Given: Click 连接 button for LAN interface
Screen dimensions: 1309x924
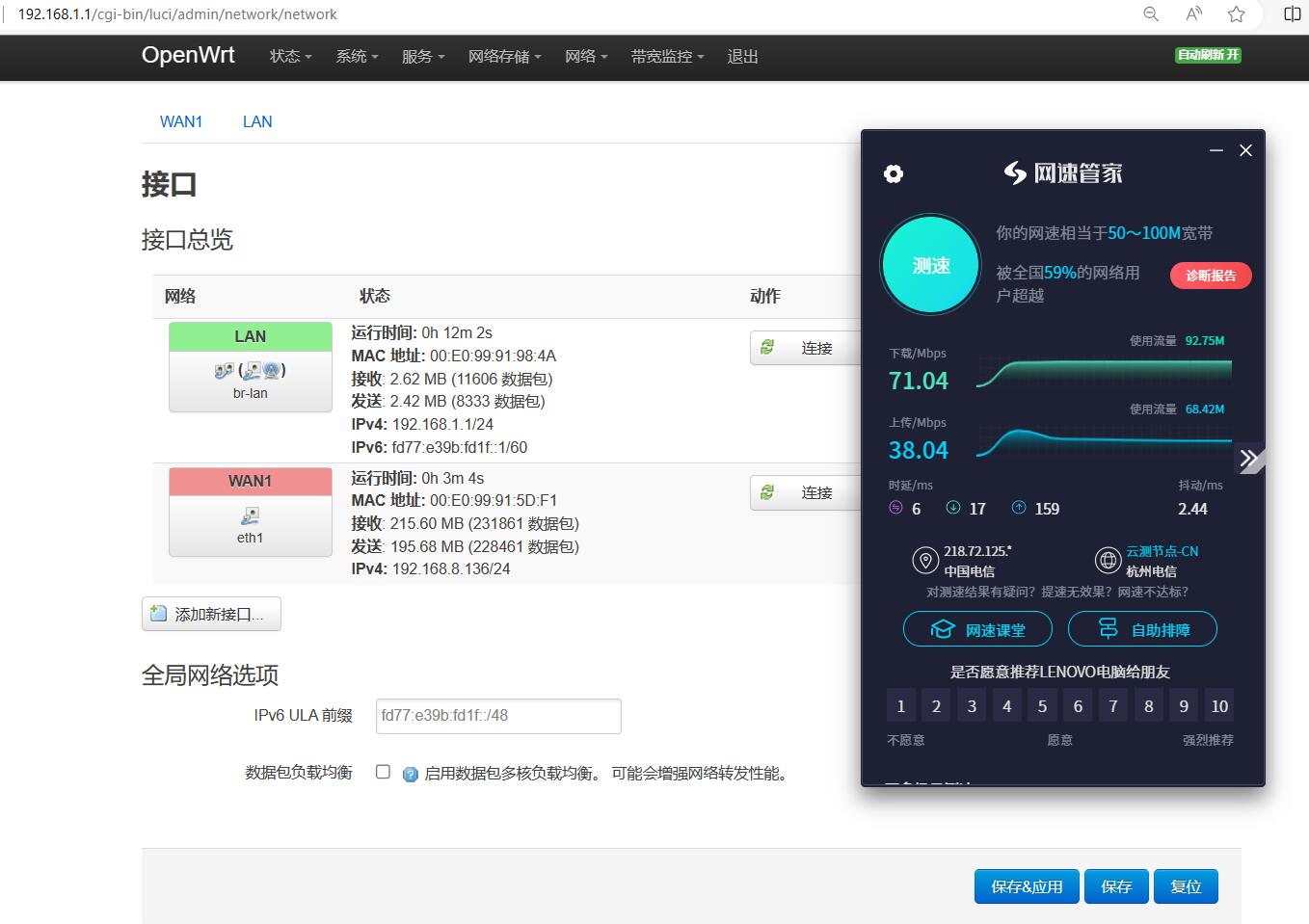Looking at the screenshot, I should (x=805, y=348).
